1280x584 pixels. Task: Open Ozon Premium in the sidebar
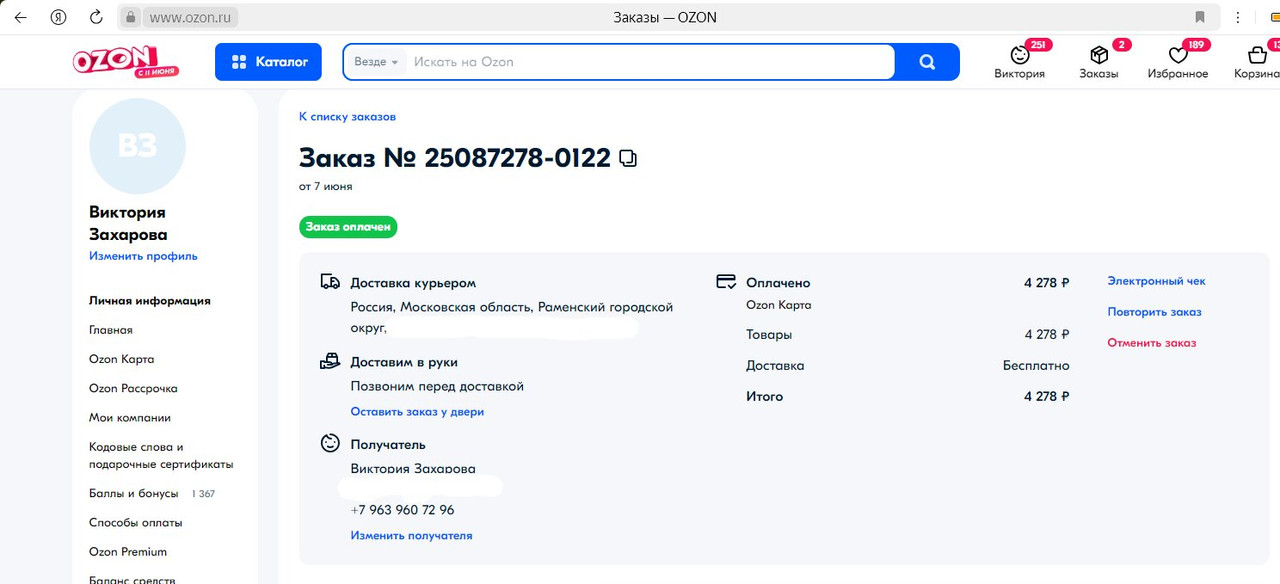coord(128,552)
